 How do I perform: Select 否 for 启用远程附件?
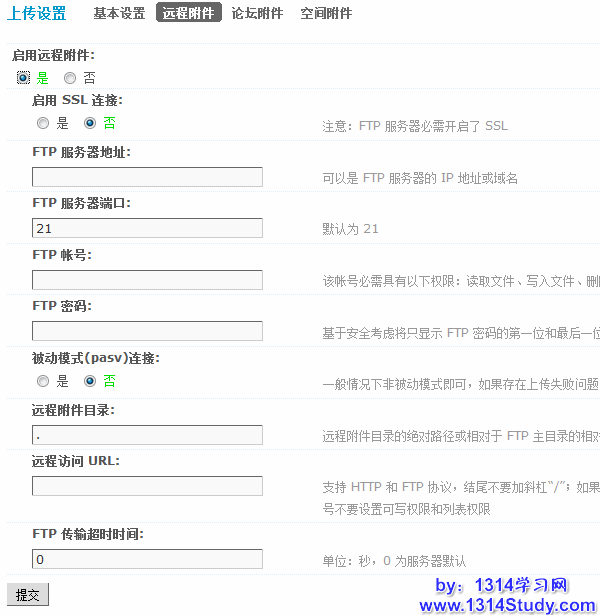tap(70, 77)
